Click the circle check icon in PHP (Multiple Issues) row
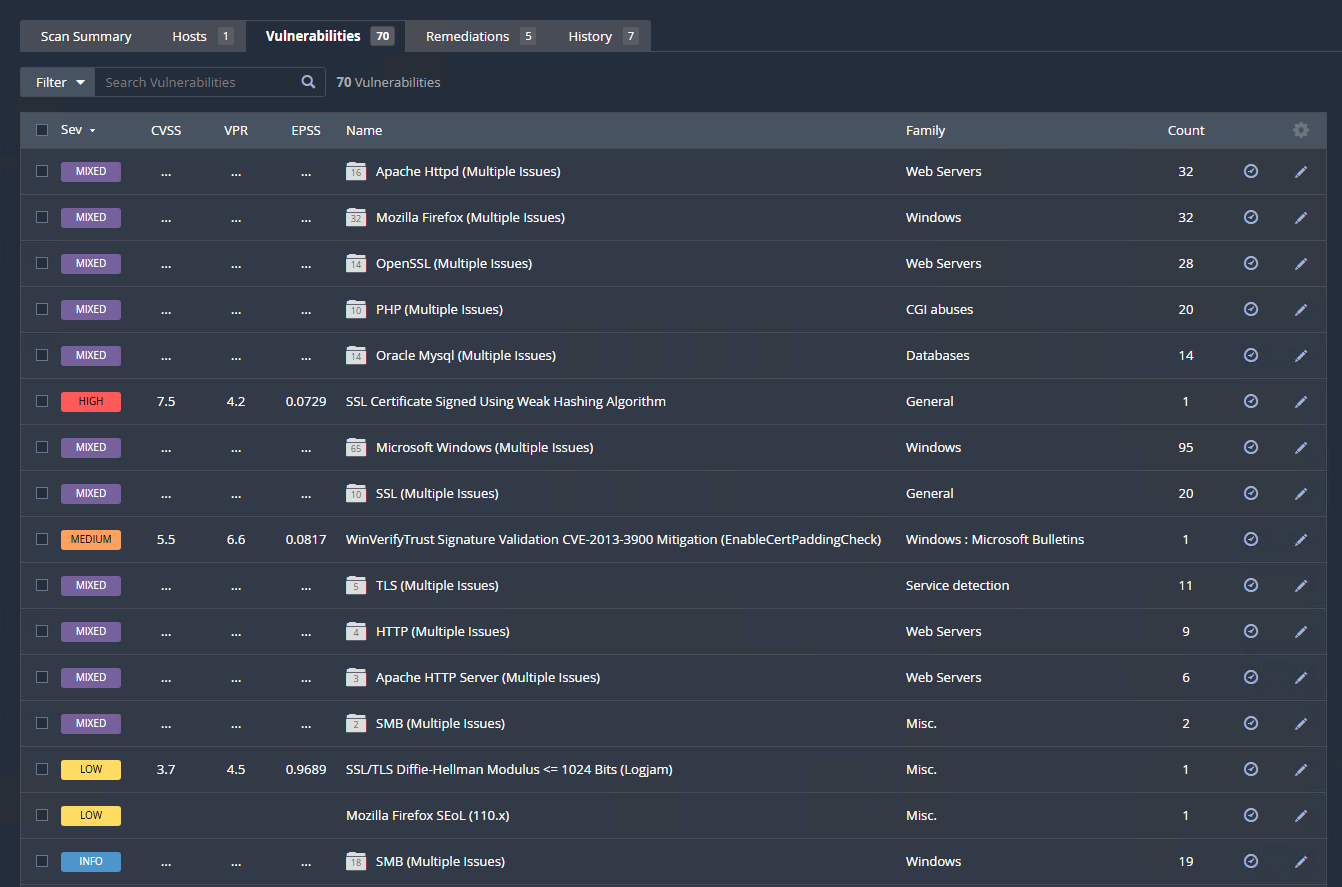The image size is (1342, 887). 1250,309
